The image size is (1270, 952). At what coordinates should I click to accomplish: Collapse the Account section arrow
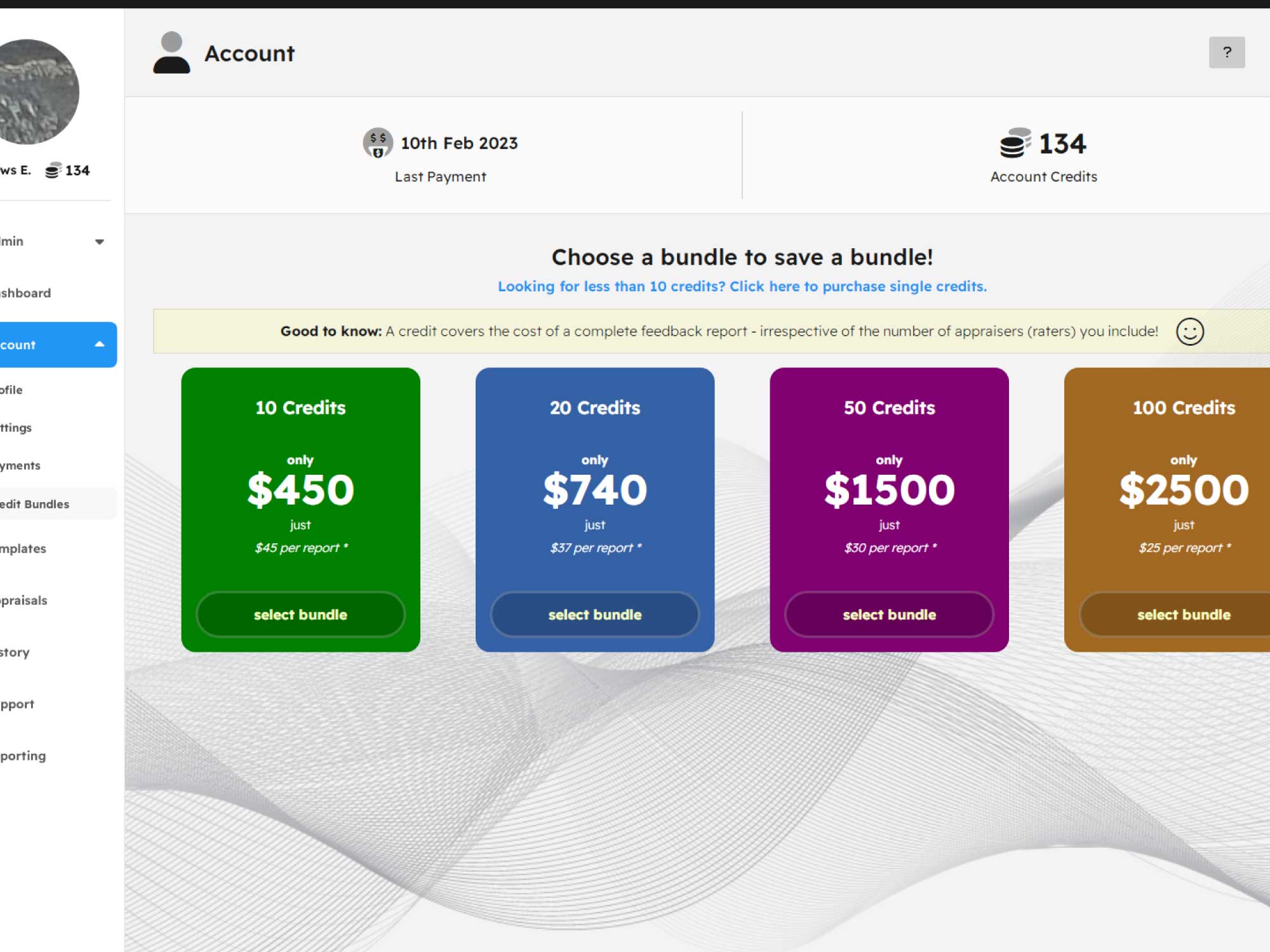click(99, 345)
